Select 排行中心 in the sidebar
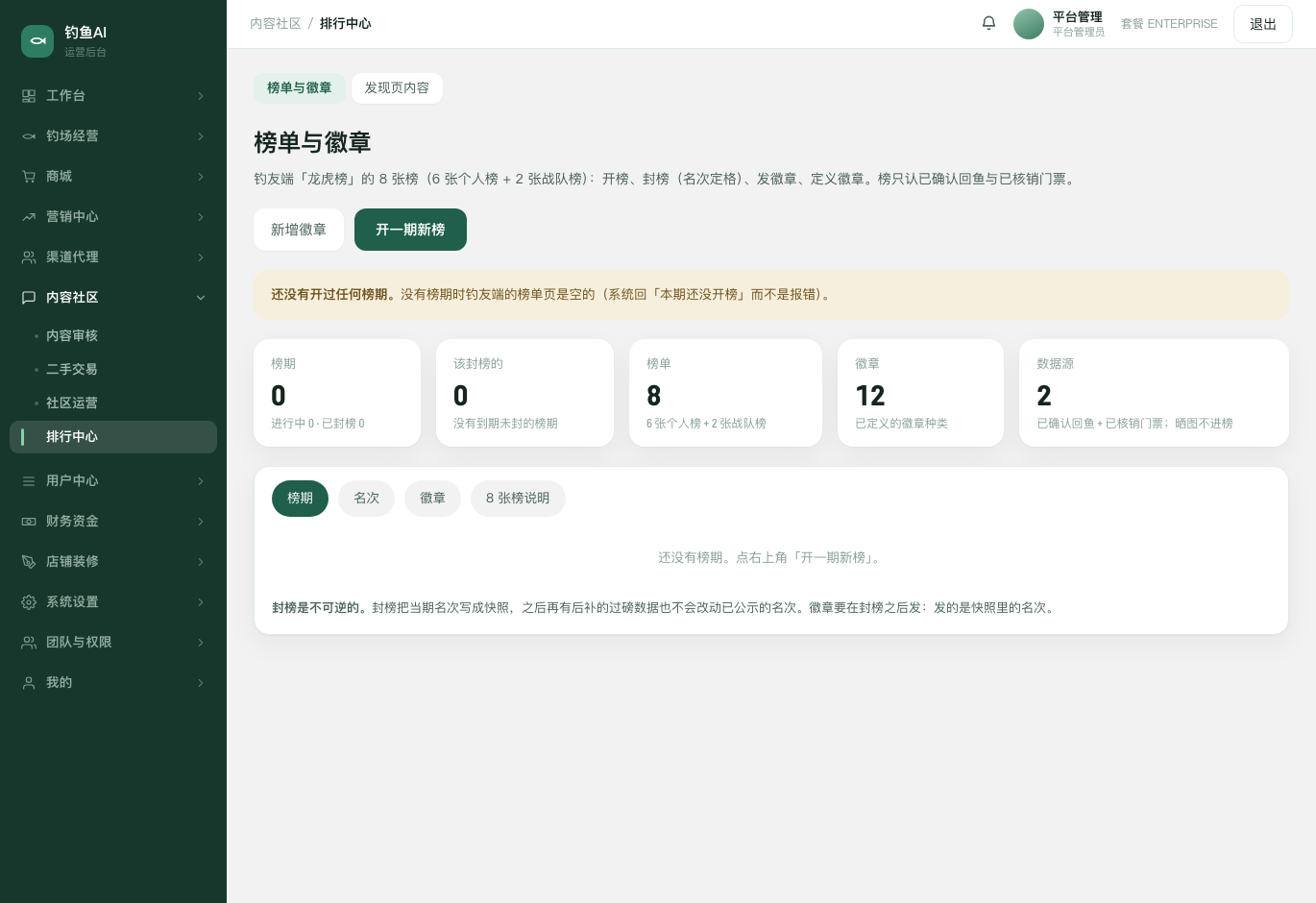The image size is (1316, 903). (x=113, y=437)
